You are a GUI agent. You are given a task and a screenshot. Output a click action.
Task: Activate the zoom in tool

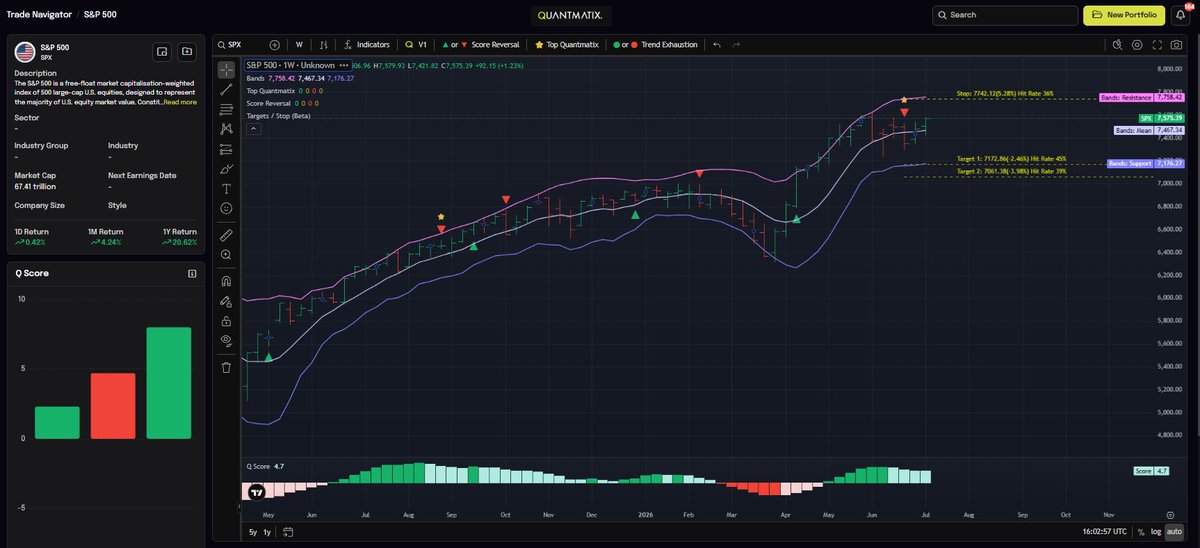click(x=226, y=255)
